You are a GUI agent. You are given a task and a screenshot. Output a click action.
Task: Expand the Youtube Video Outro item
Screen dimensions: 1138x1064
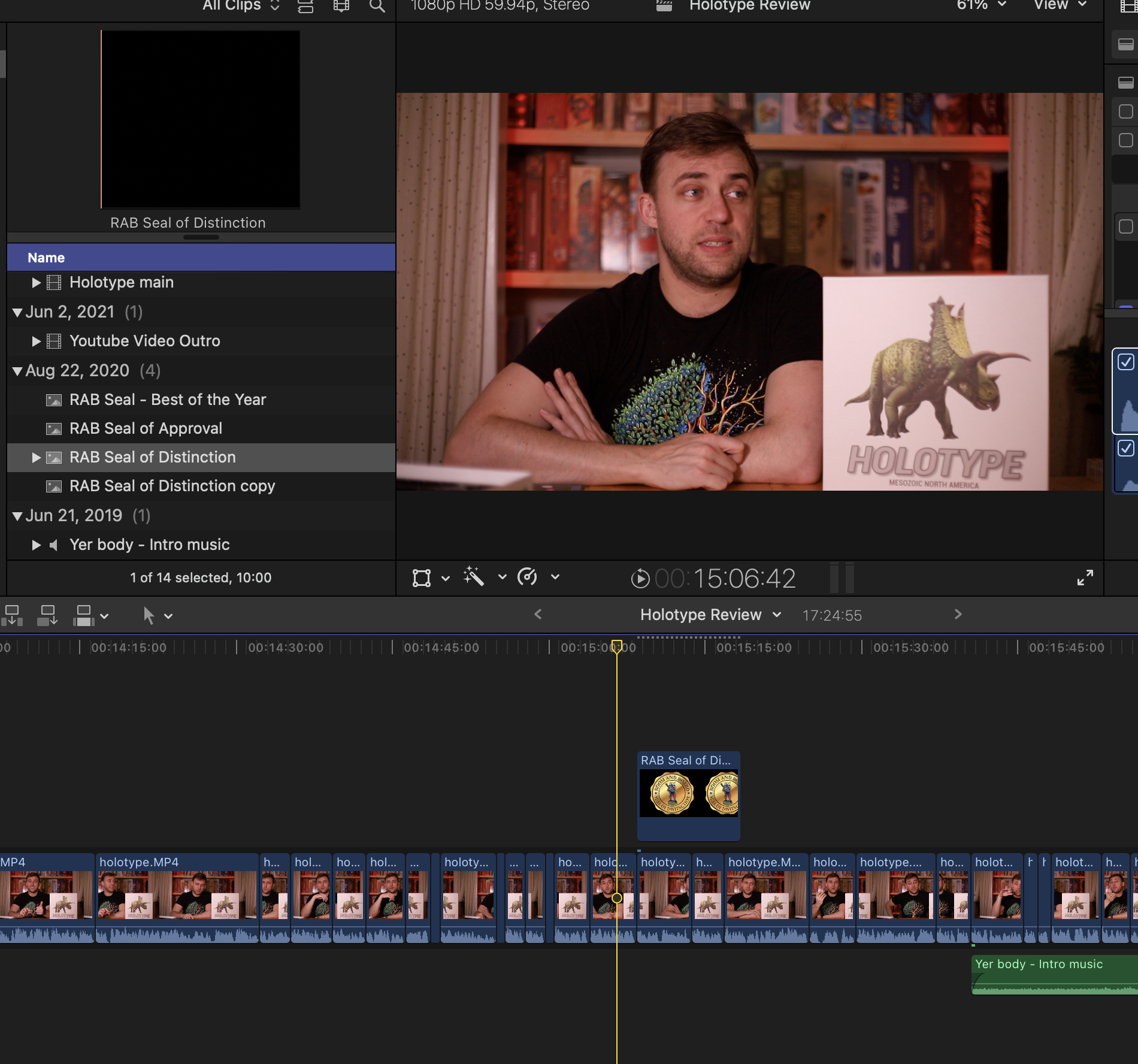(x=36, y=341)
